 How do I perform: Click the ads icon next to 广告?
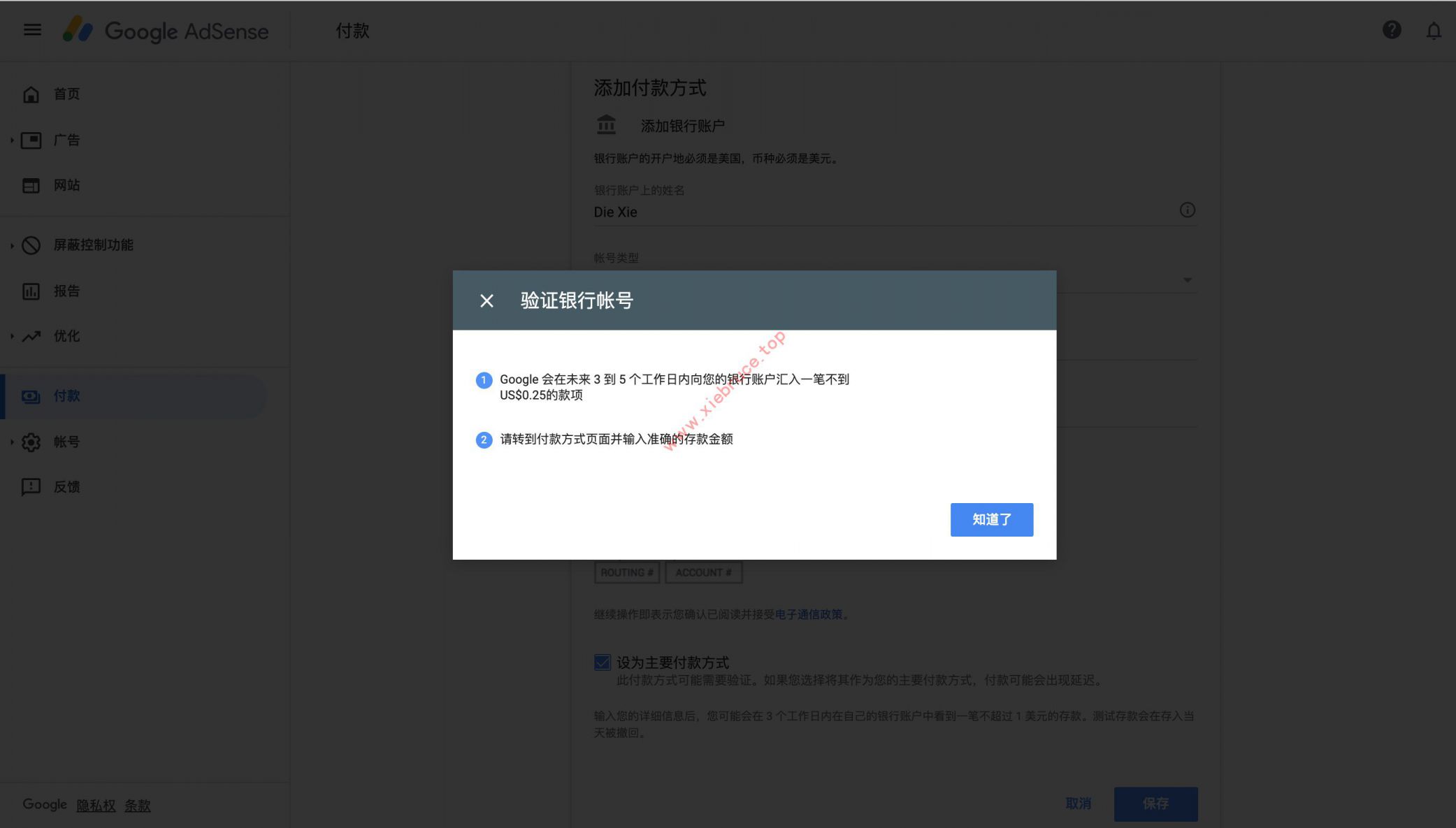coord(31,140)
